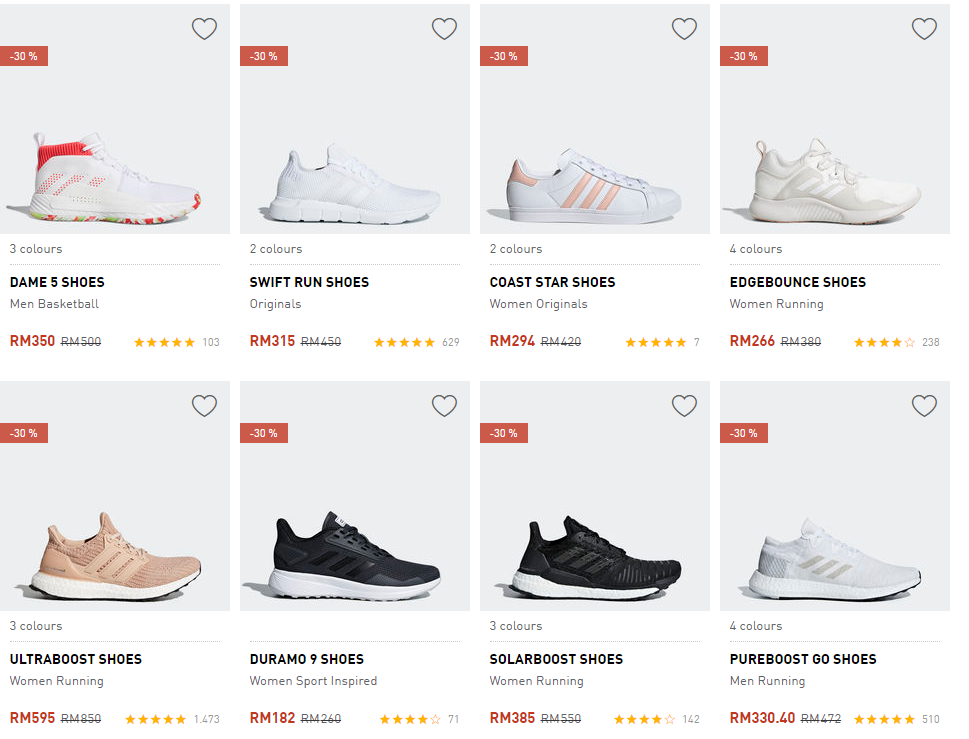Add Solarboost Shoes to favorites
The image size is (969, 739).
pos(684,406)
